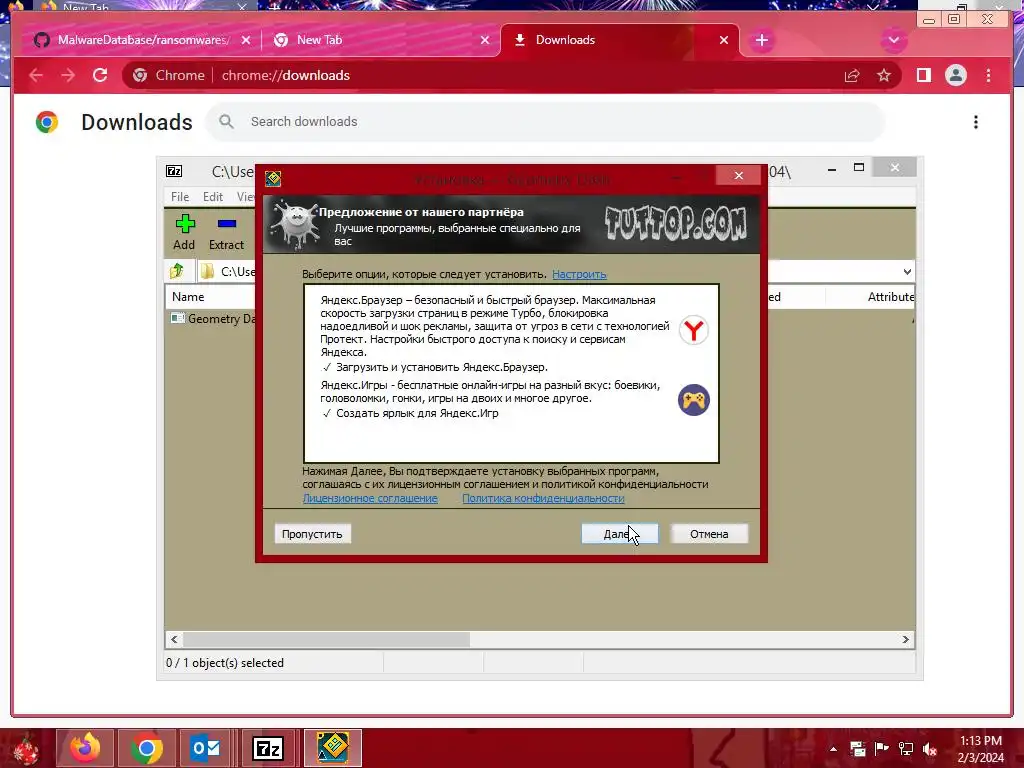1024x768 pixels.
Task: Click the Start button ornament
Action: pos(26,749)
